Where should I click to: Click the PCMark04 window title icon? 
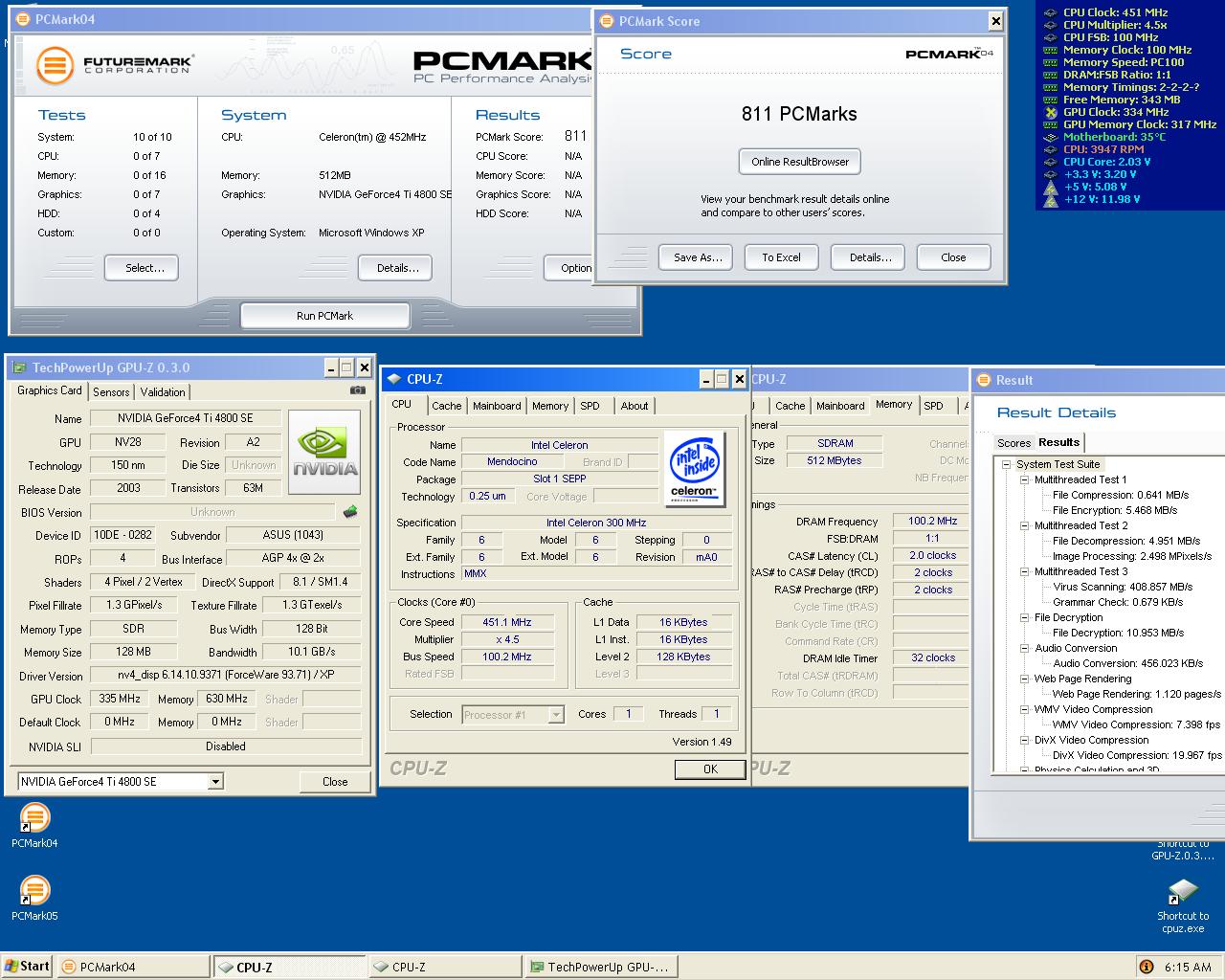coord(22,19)
